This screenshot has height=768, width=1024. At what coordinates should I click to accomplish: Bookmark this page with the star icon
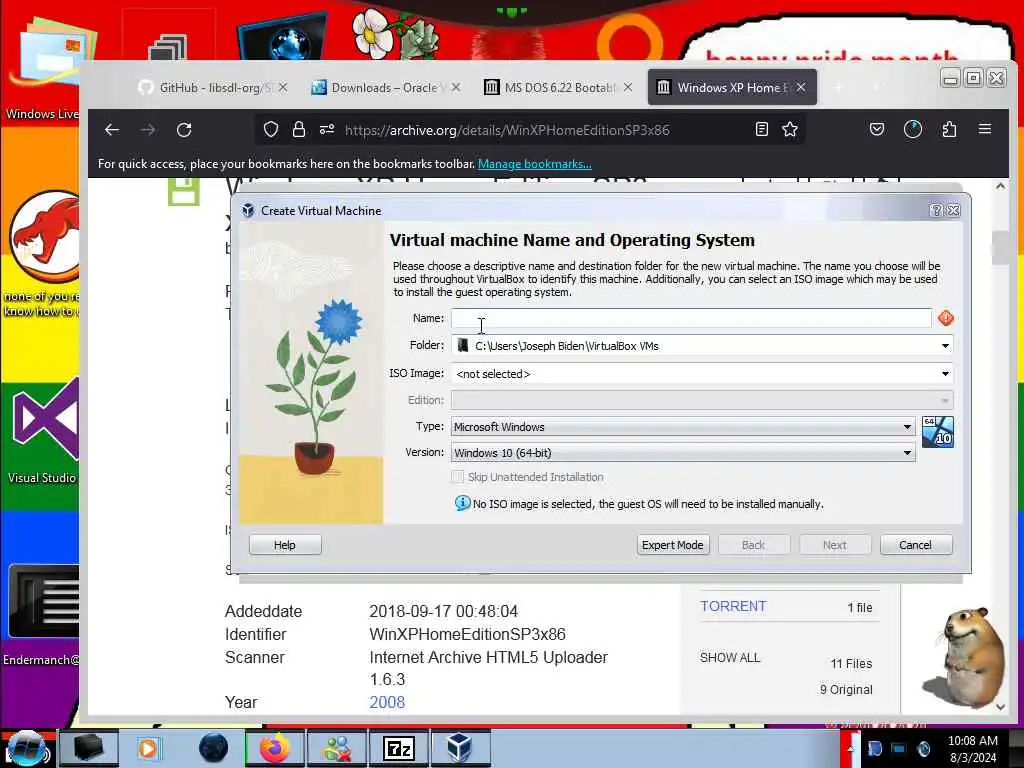(x=790, y=129)
